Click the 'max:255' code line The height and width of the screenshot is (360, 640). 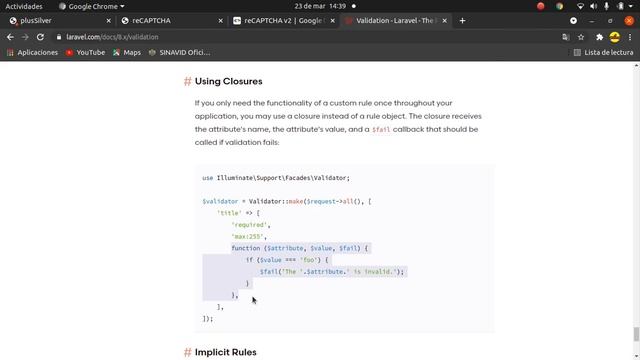click(249, 237)
